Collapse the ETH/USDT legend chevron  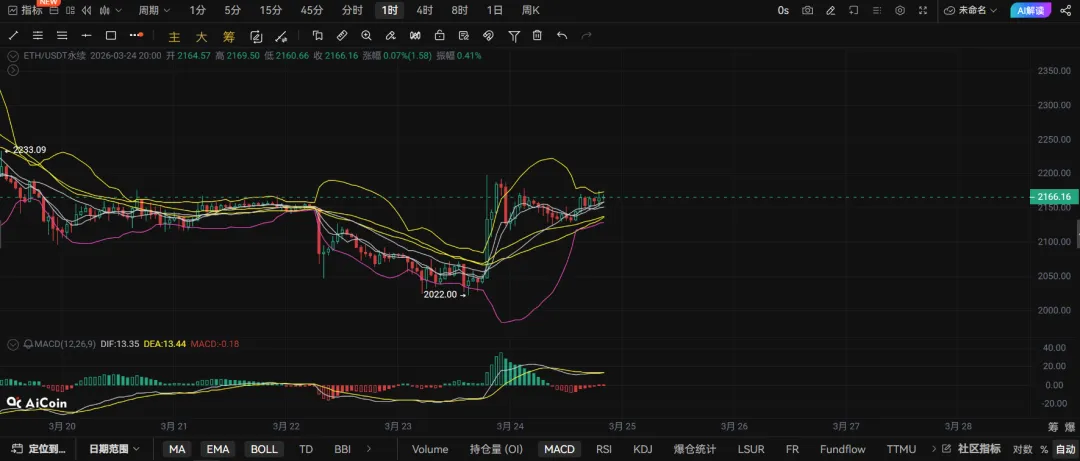click(12, 56)
